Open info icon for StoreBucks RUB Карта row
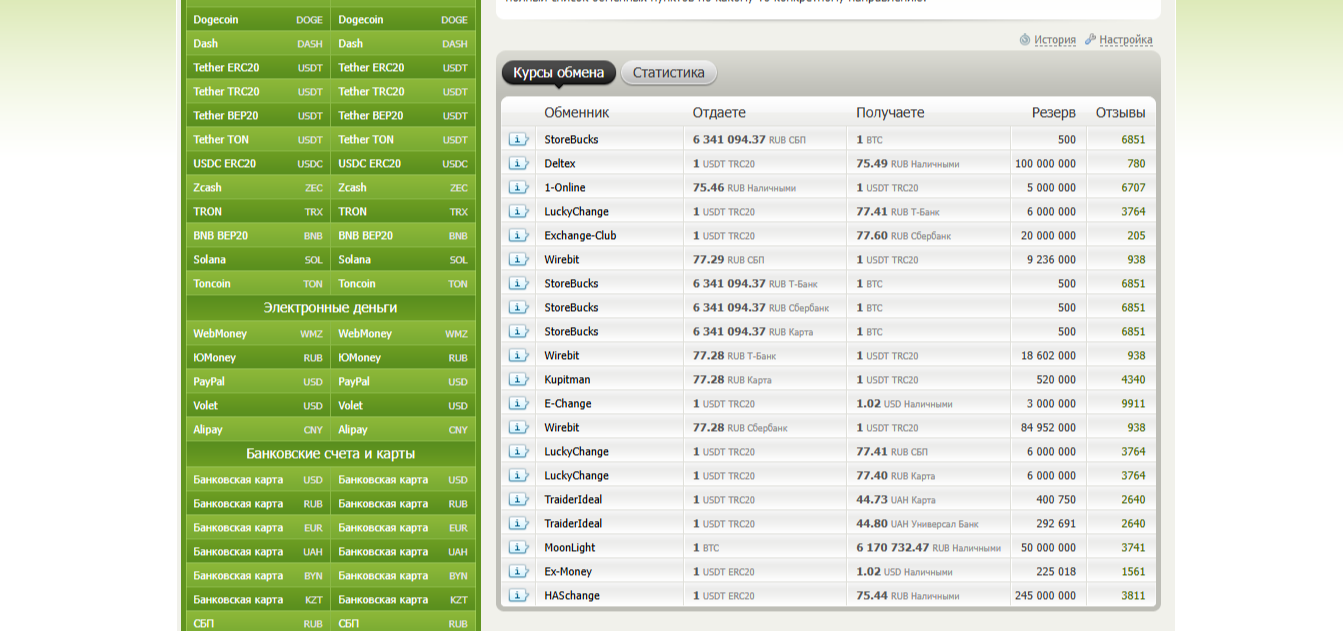Screen dimensions: 1343x631 coord(518,331)
